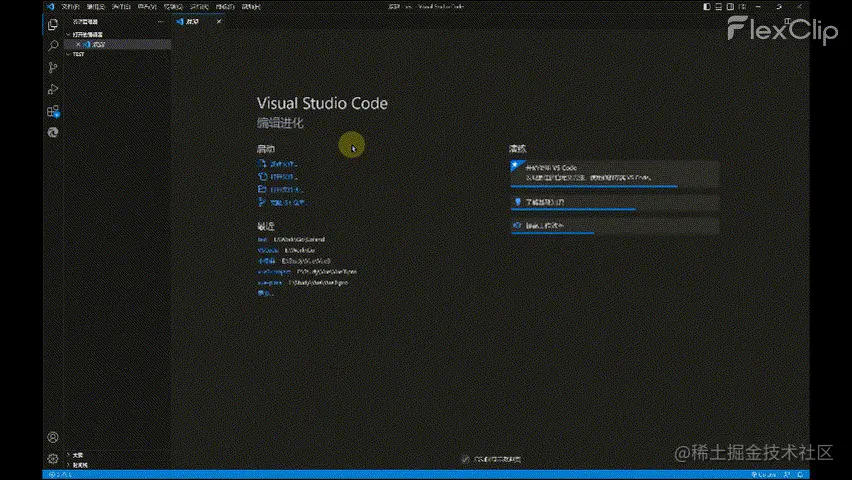Toggle show welcome page on startup checkbox

point(465,459)
